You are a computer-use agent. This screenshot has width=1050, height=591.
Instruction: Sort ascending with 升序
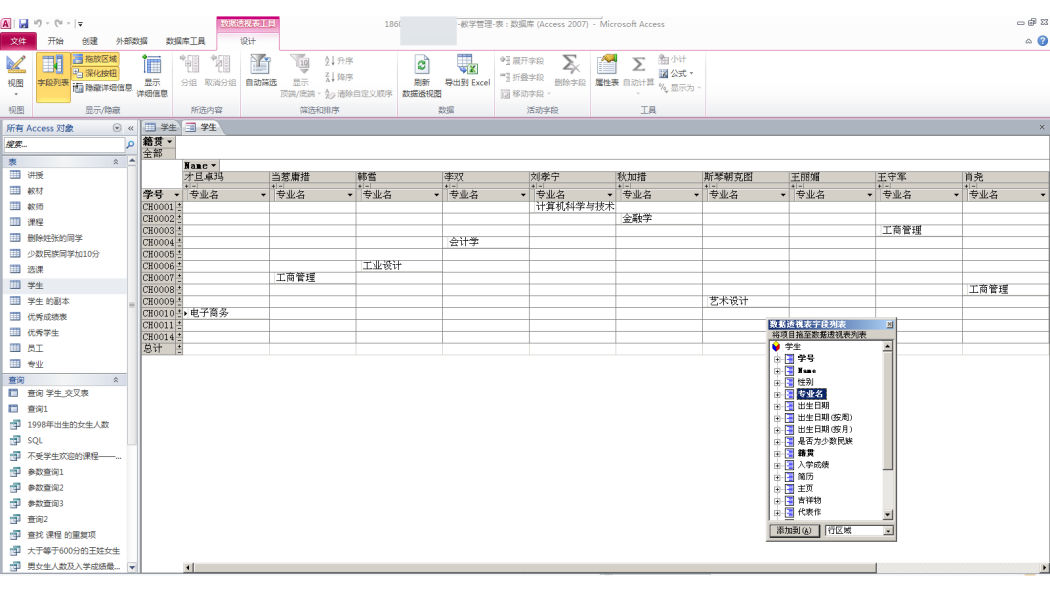pos(339,61)
